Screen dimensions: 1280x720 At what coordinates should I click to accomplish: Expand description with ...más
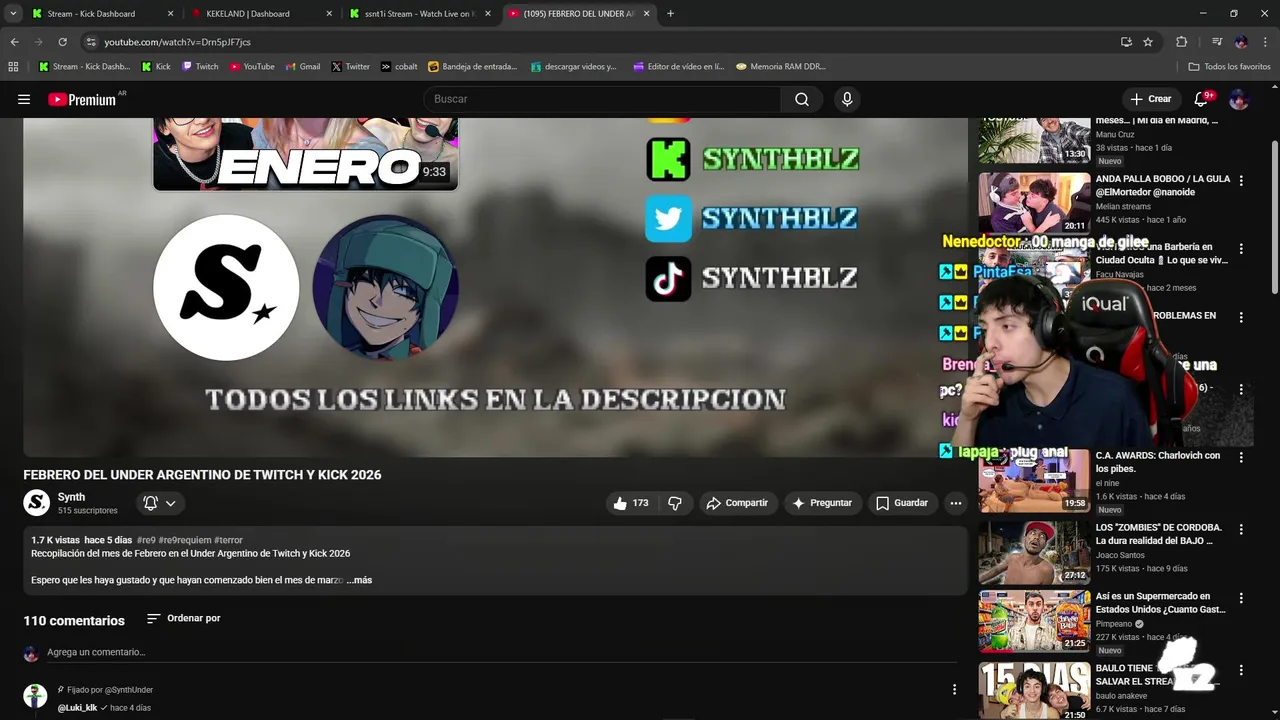click(x=359, y=580)
